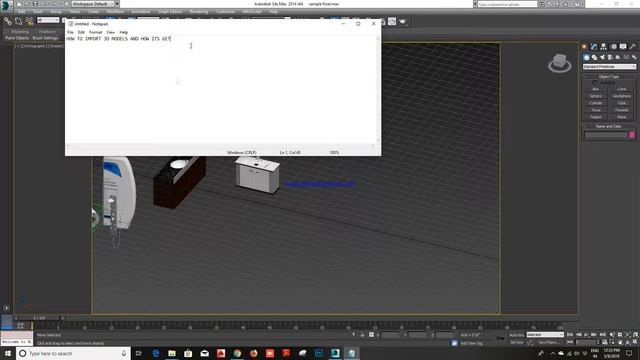Open the Utilities panel (hammer icon)
Viewport: 640px width, 360px height.
click(632, 47)
